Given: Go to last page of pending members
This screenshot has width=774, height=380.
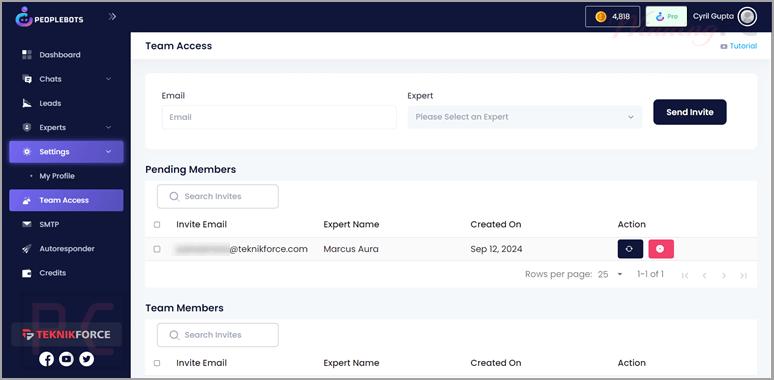Looking at the screenshot, I should point(743,275).
